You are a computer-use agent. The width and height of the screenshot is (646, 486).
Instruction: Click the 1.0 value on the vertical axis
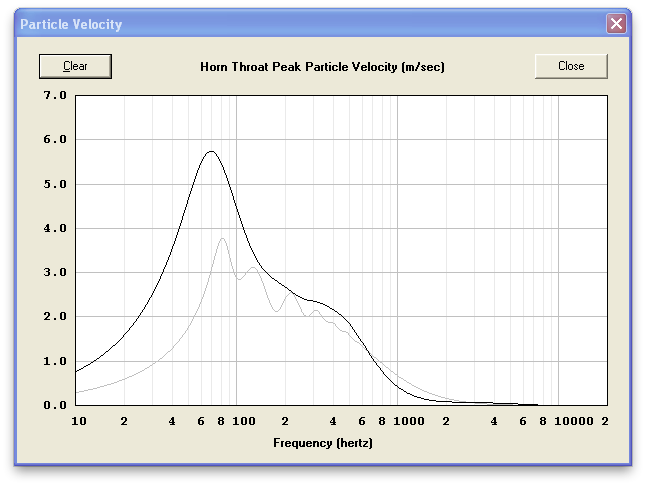(55, 361)
